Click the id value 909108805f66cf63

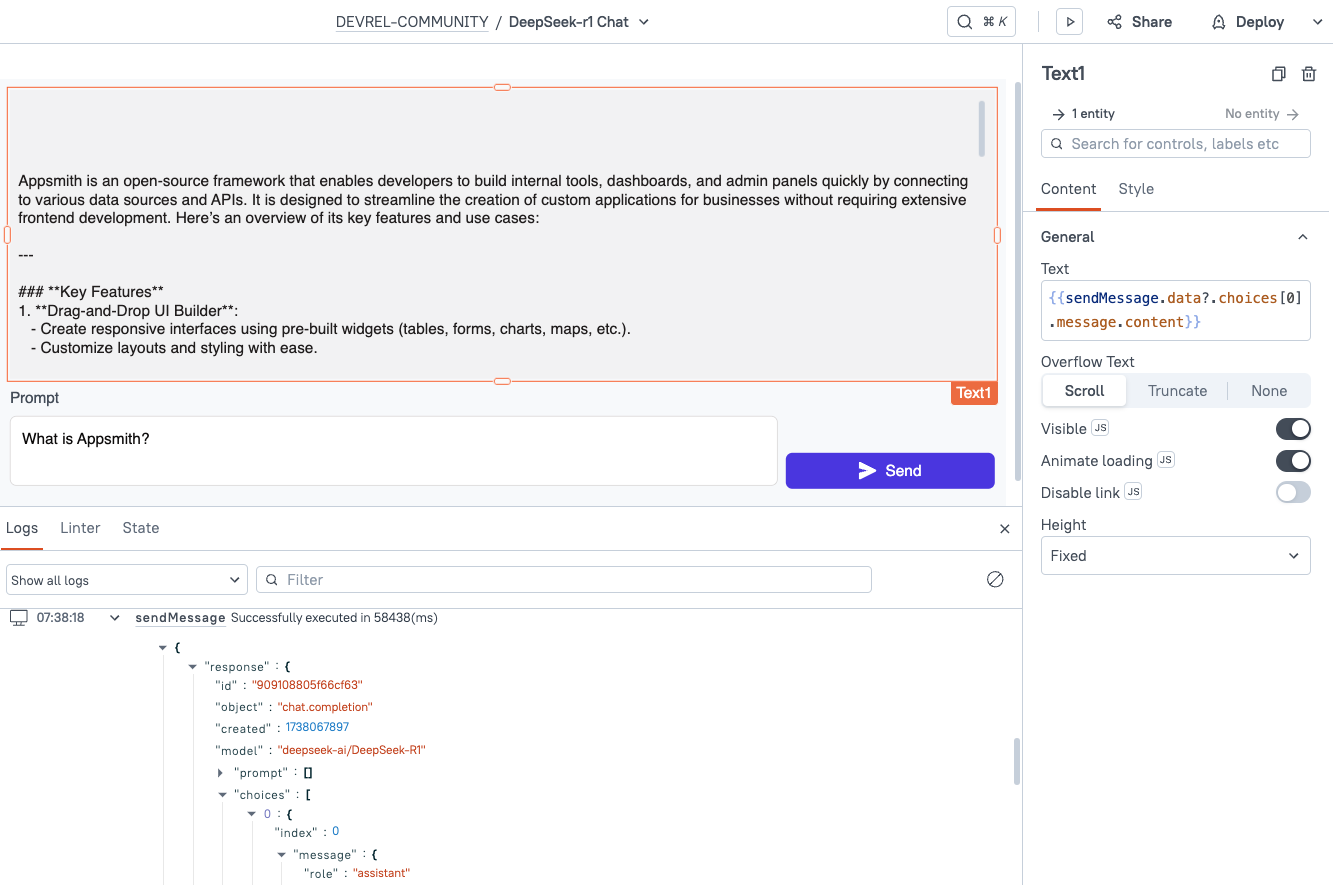(307, 685)
